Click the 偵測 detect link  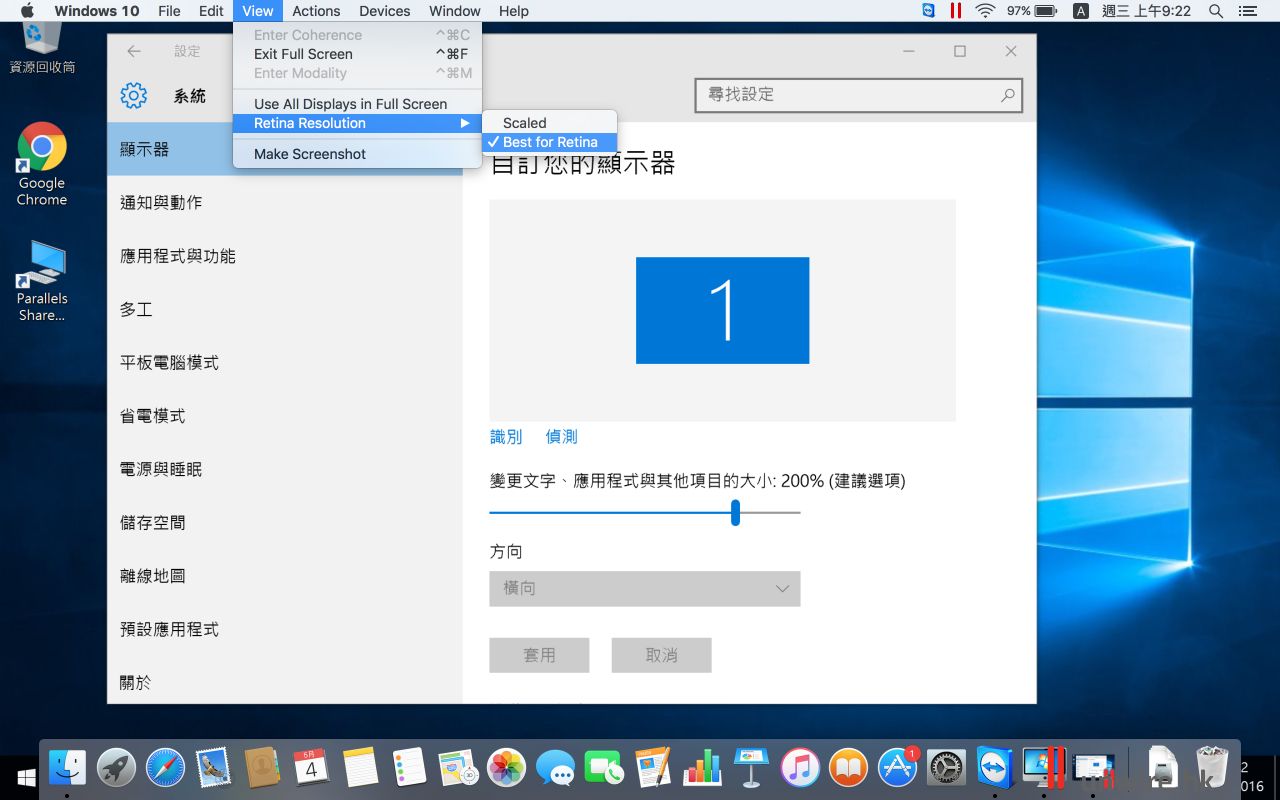tap(561, 437)
